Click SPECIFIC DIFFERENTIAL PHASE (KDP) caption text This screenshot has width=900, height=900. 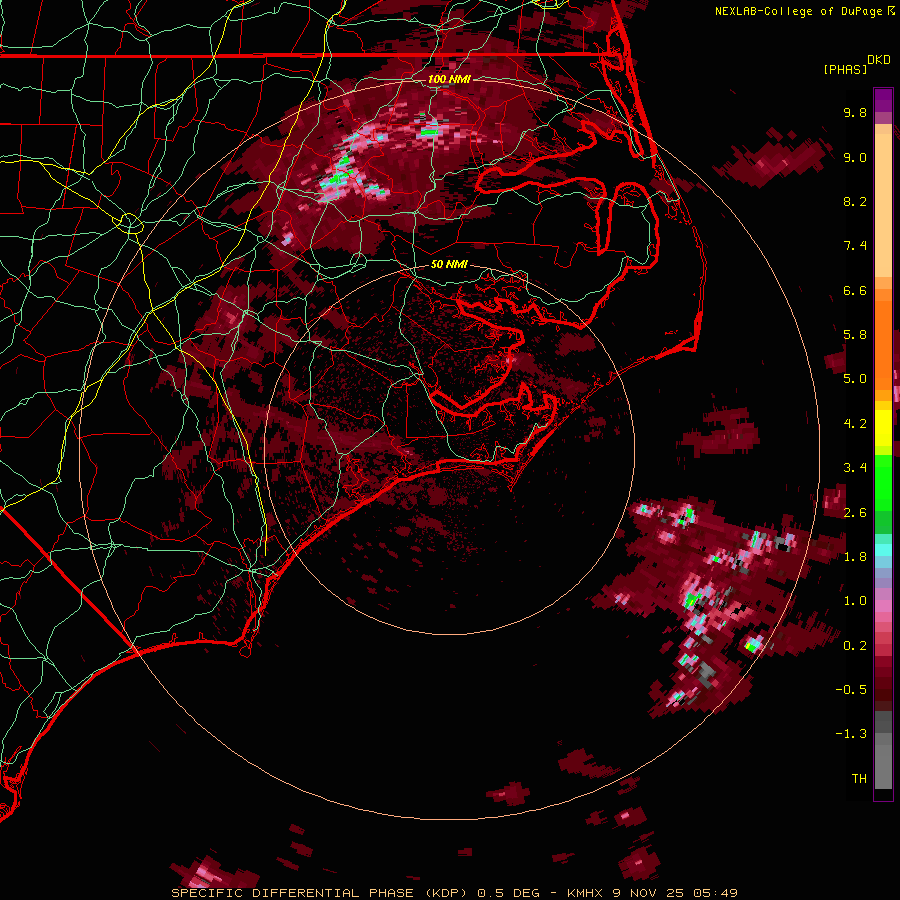(x=320, y=893)
